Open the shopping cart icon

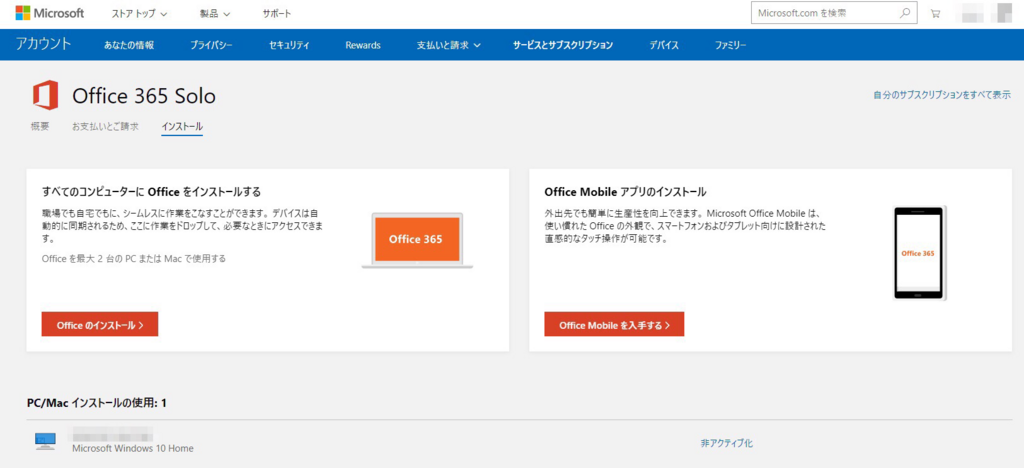click(935, 13)
